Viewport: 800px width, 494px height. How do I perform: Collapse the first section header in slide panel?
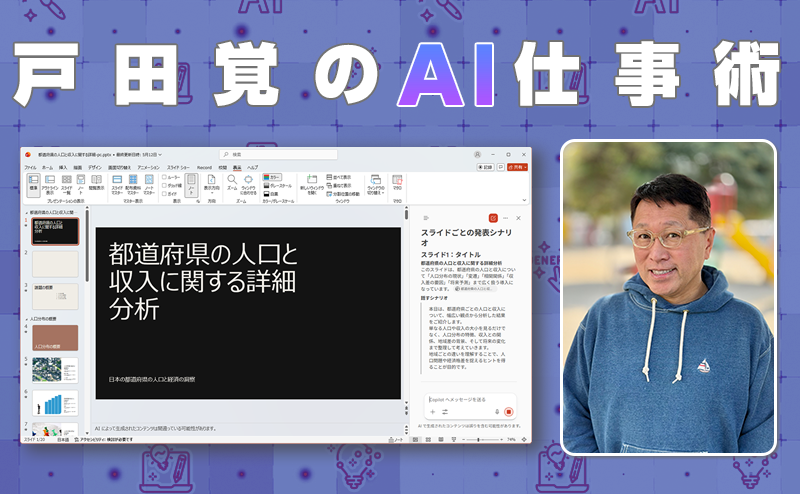pyautogui.click(x=27, y=212)
